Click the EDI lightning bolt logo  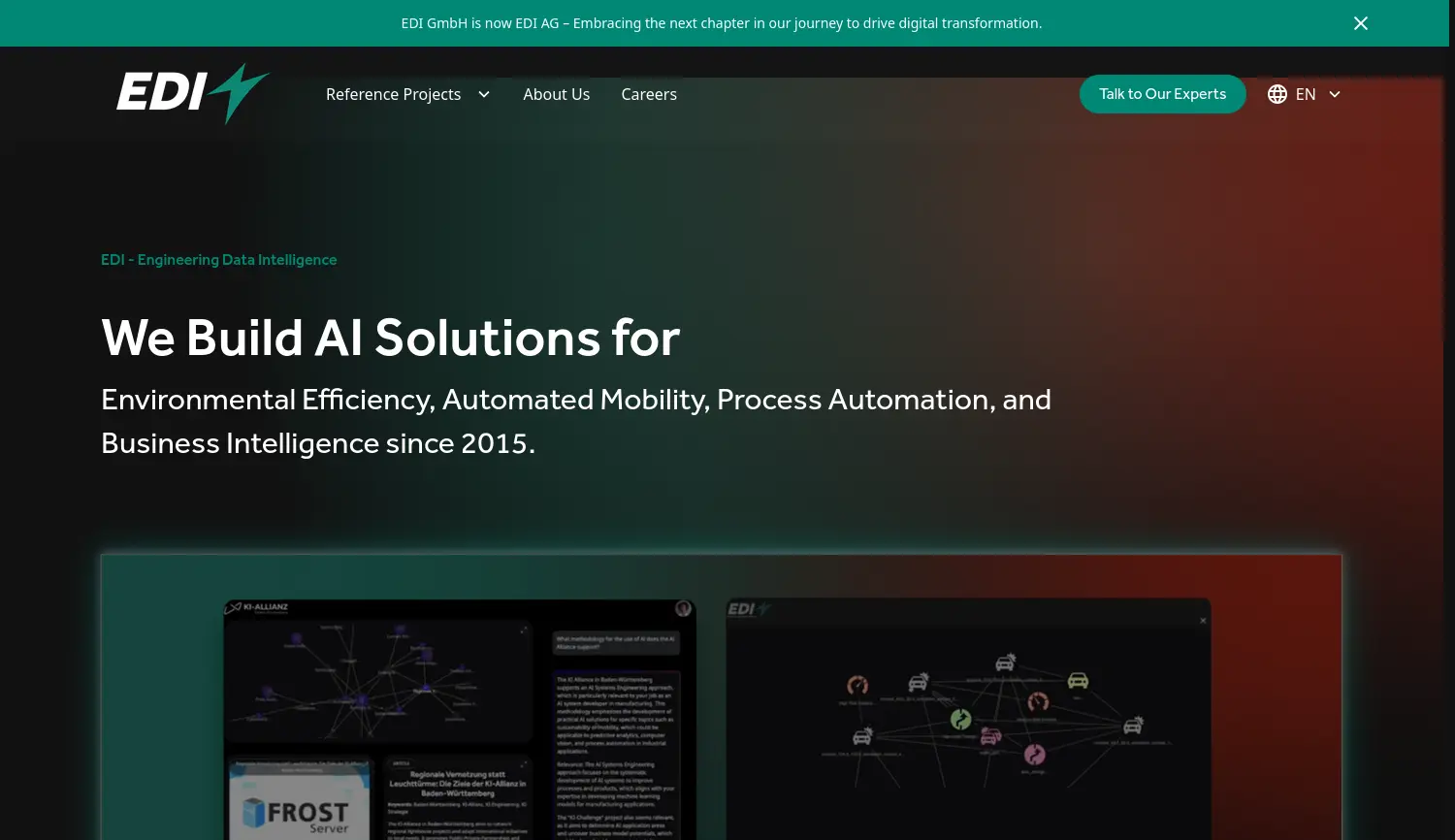pyautogui.click(x=192, y=93)
